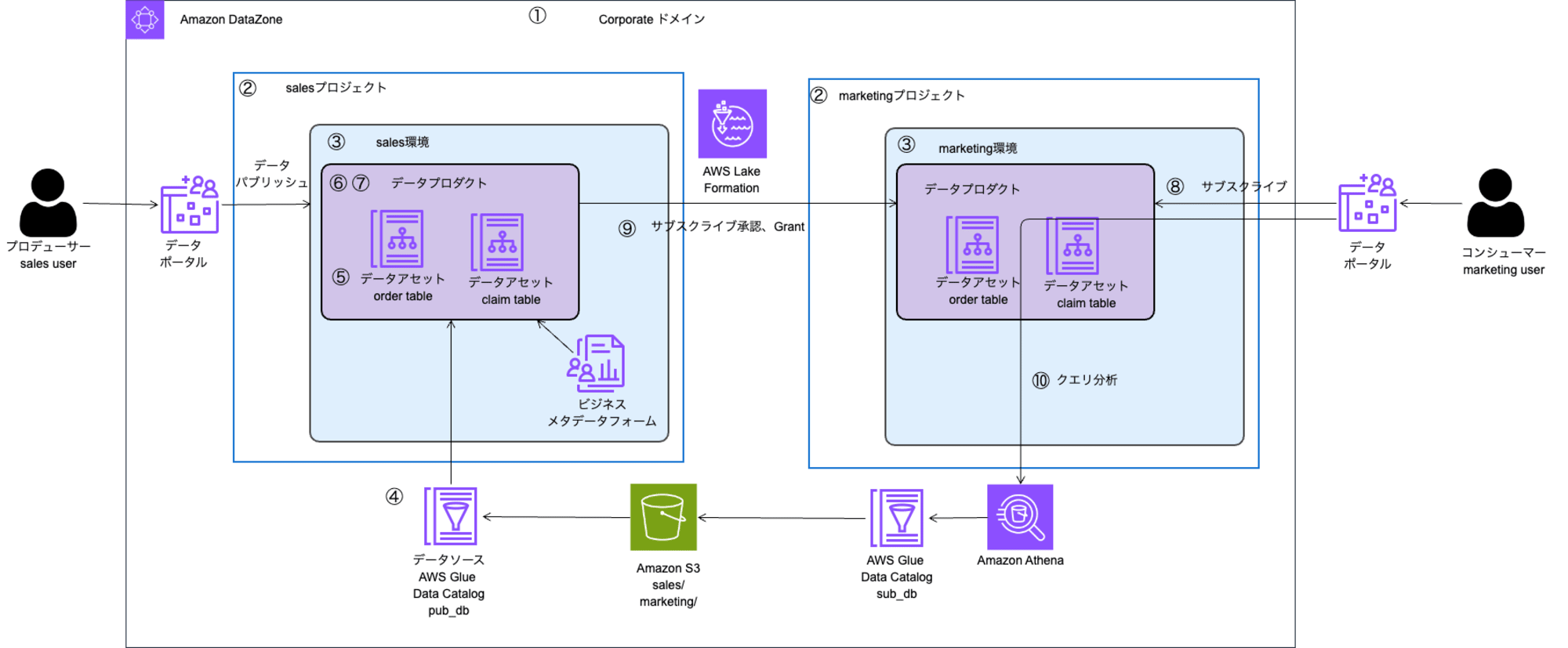Open the data portal icon next to the consumer
This screenshot has width=1568, height=648.
tap(1367, 203)
